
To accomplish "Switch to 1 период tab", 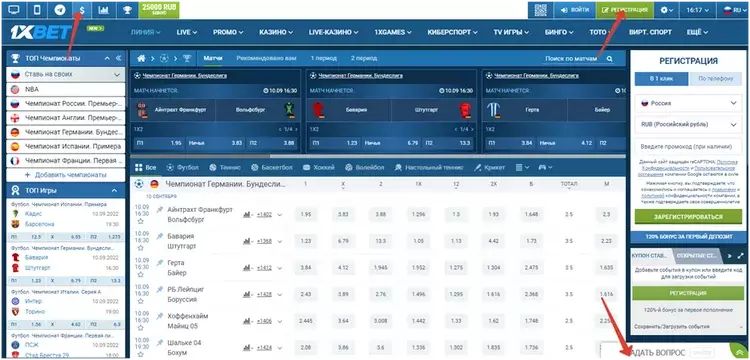I will 324,58.
